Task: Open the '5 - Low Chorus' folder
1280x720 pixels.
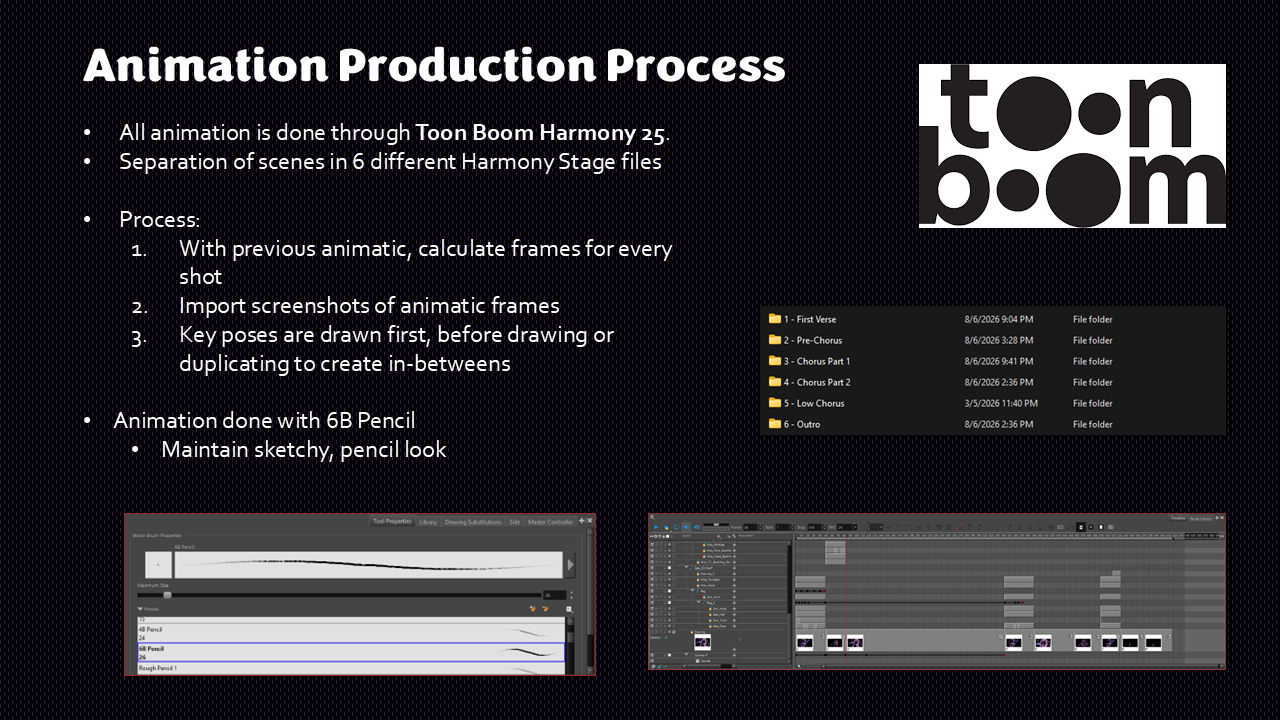Action: pos(806,403)
